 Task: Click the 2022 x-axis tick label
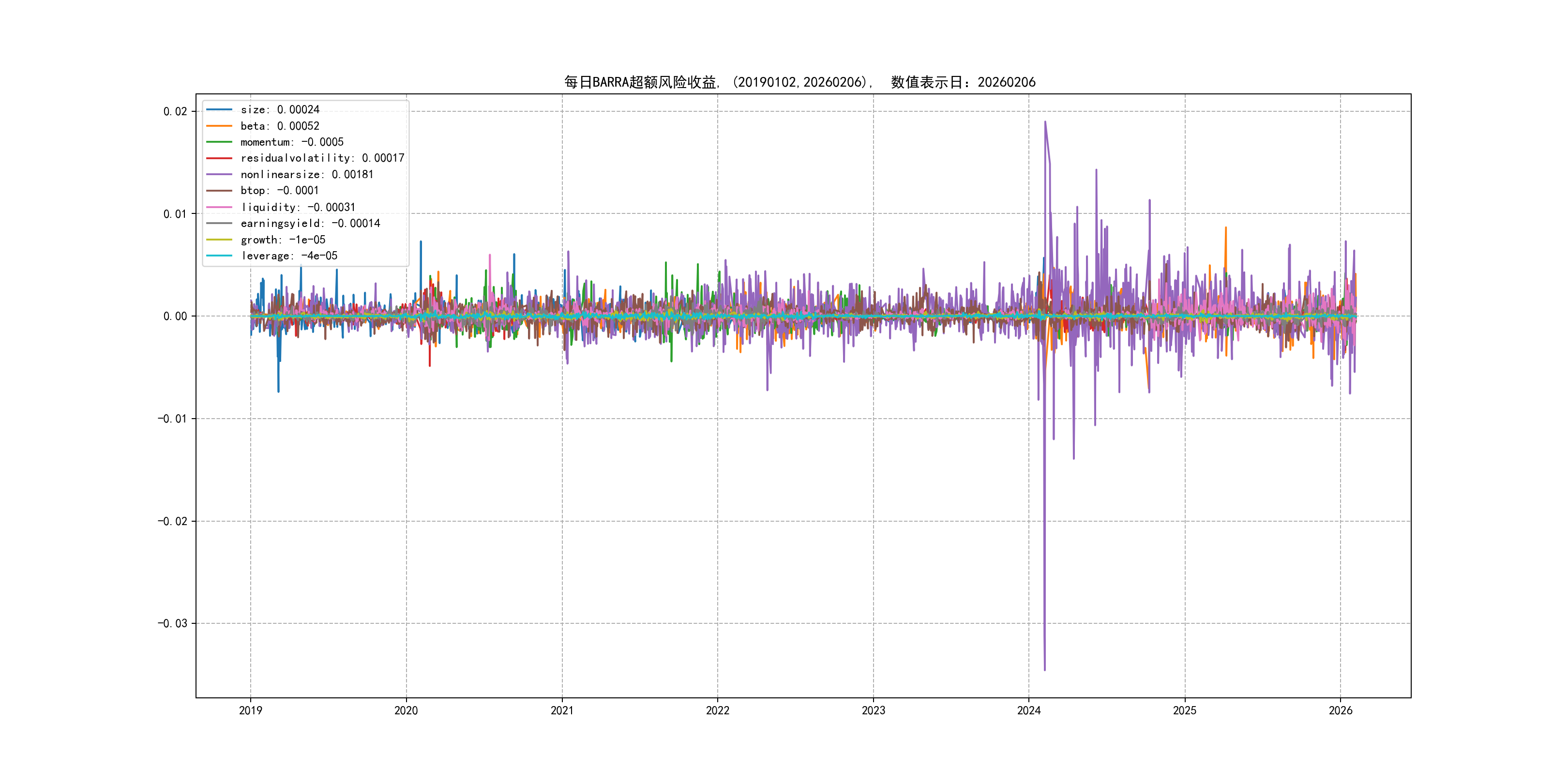pyautogui.click(x=717, y=710)
